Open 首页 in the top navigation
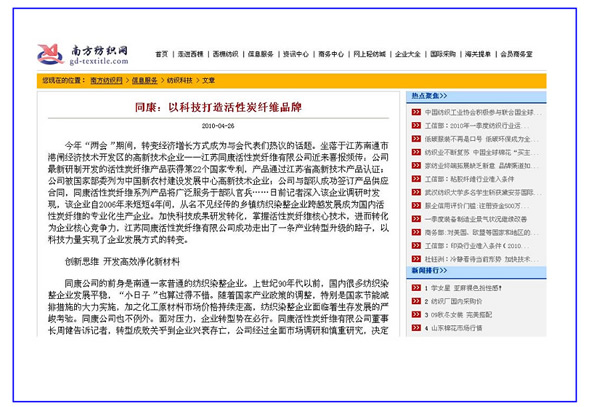This screenshot has height=407, width=600. (x=161, y=54)
